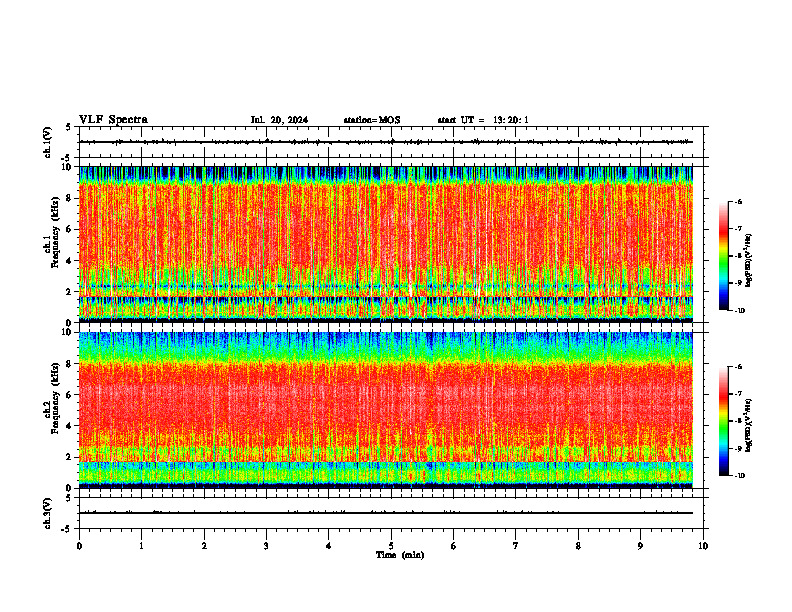
Task: Click the ch.3 voltage waveform trace
Action: (x=386, y=513)
